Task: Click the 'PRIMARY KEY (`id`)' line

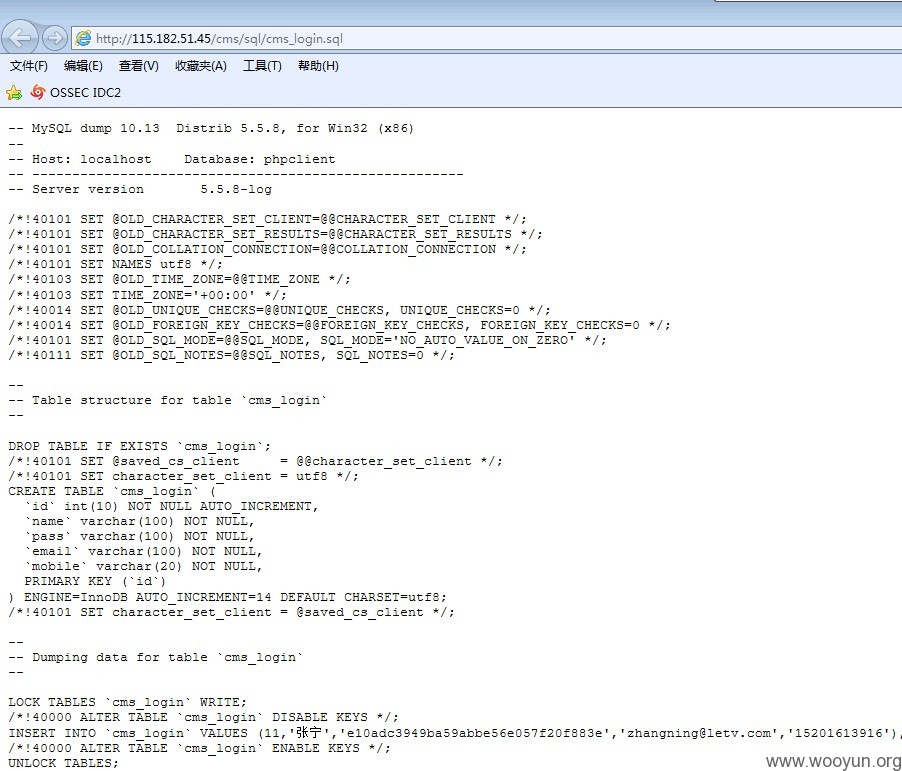Action: (95, 581)
